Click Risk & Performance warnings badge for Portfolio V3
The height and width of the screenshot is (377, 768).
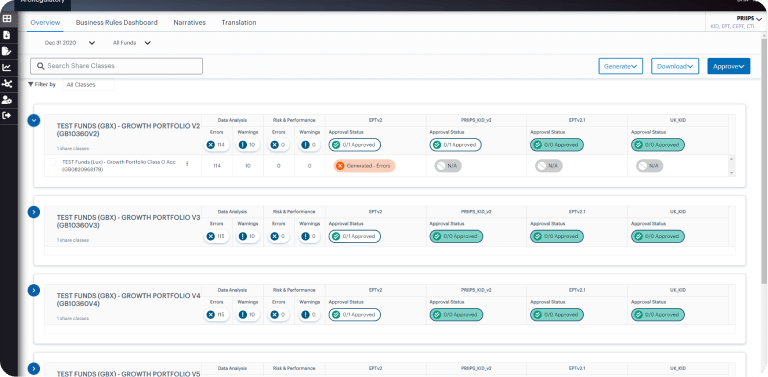(310, 236)
